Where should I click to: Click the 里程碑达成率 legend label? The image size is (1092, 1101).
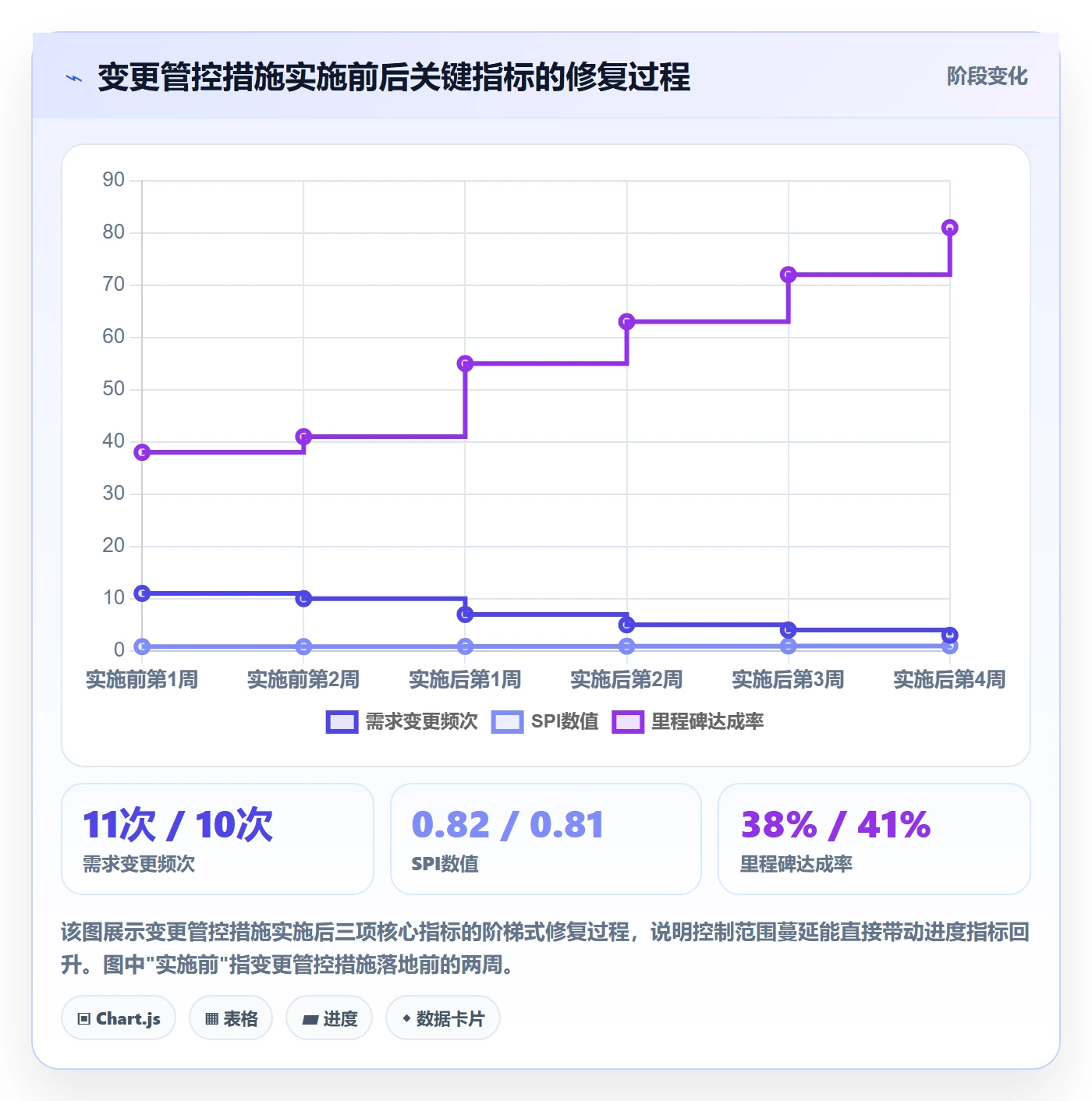click(x=707, y=721)
